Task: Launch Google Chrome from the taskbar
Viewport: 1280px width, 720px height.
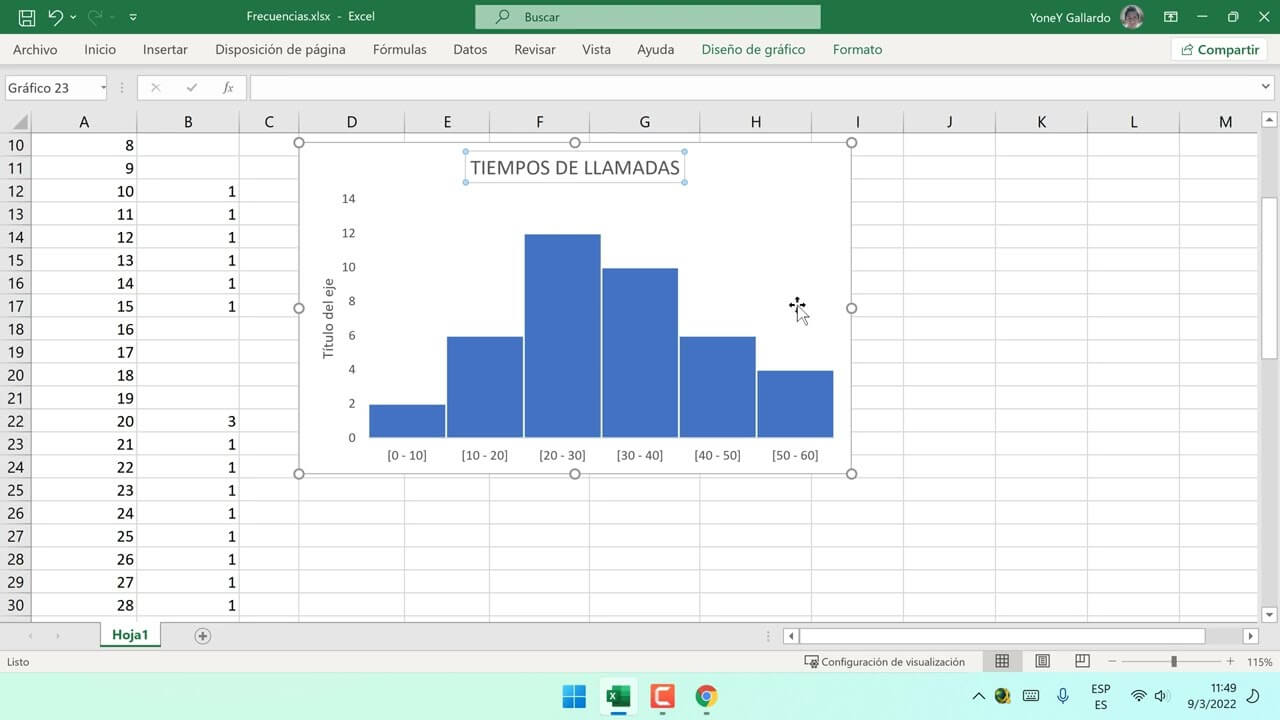Action: click(x=706, y=696)
